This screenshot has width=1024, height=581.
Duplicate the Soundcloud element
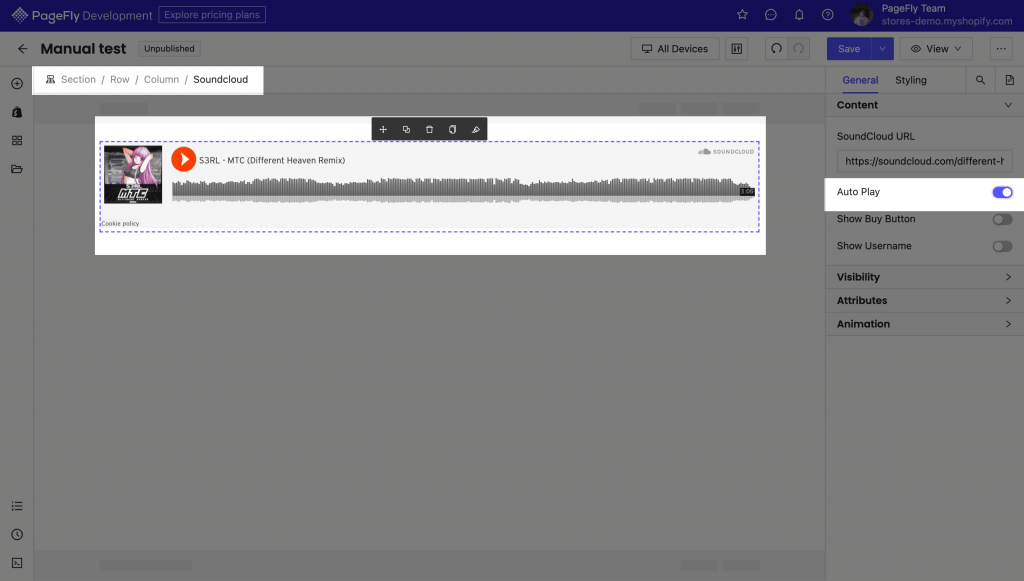pyautogui.click(x=406, y=129)
